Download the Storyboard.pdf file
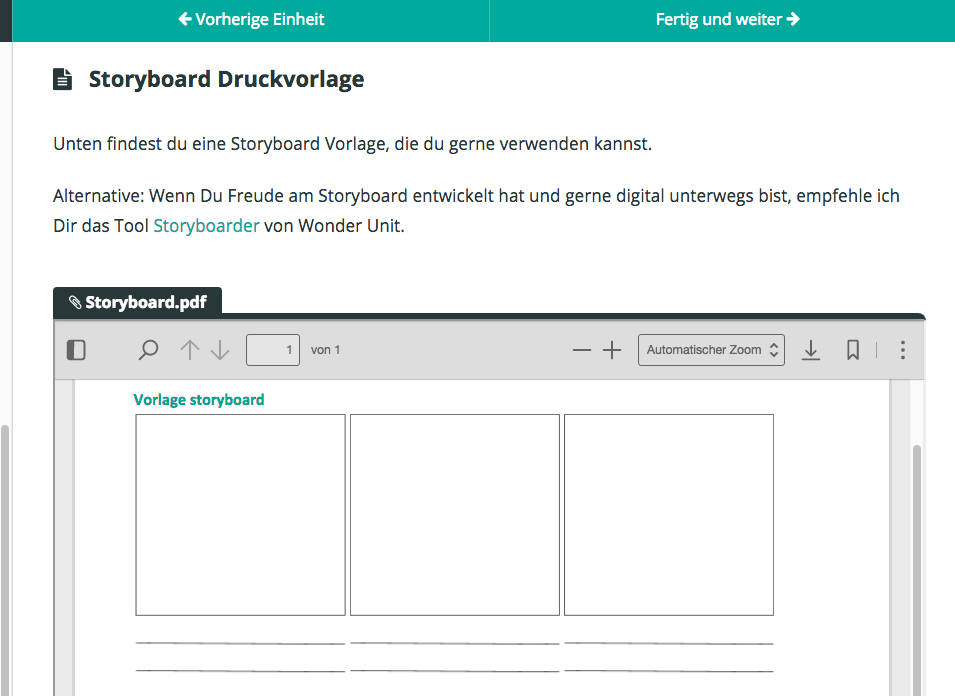Screen dimensions: 955x696 point(811,350)
